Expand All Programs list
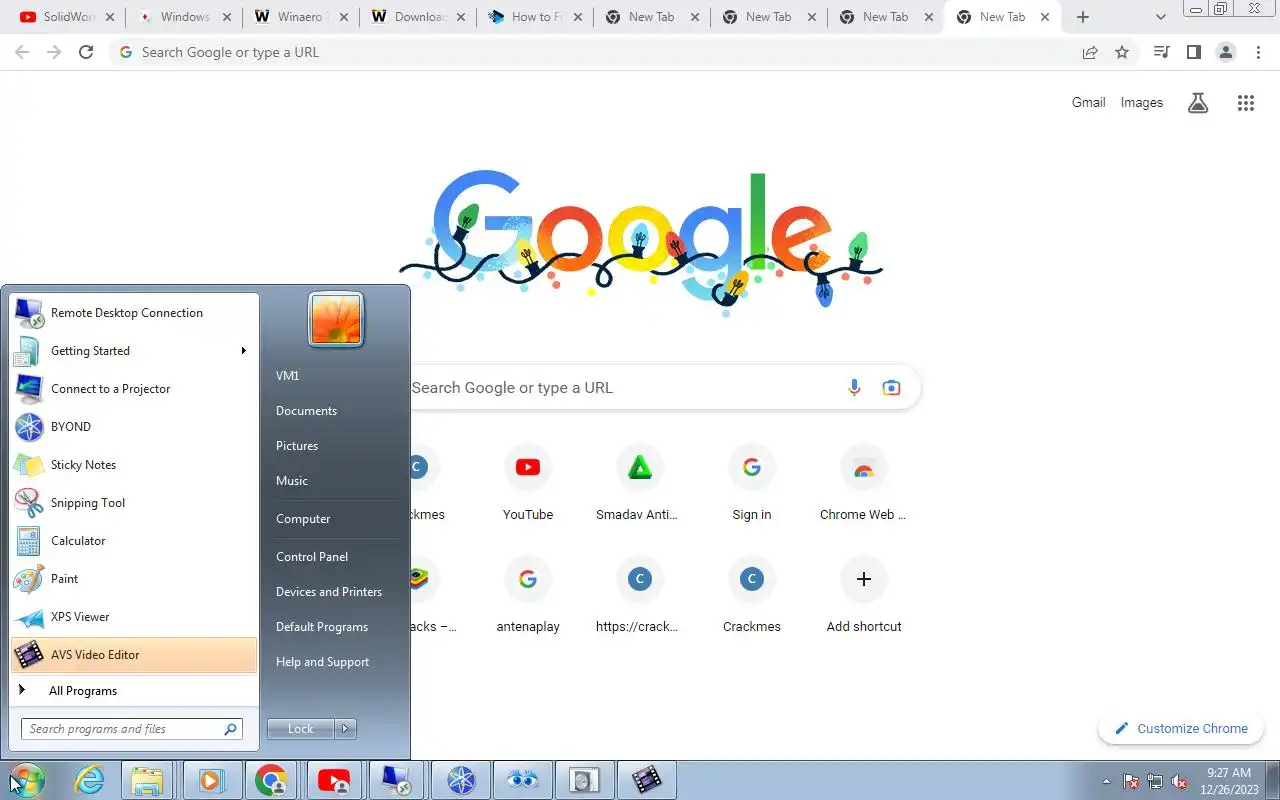The height and width of the screenshot is (800, 1280). (134, 691)
